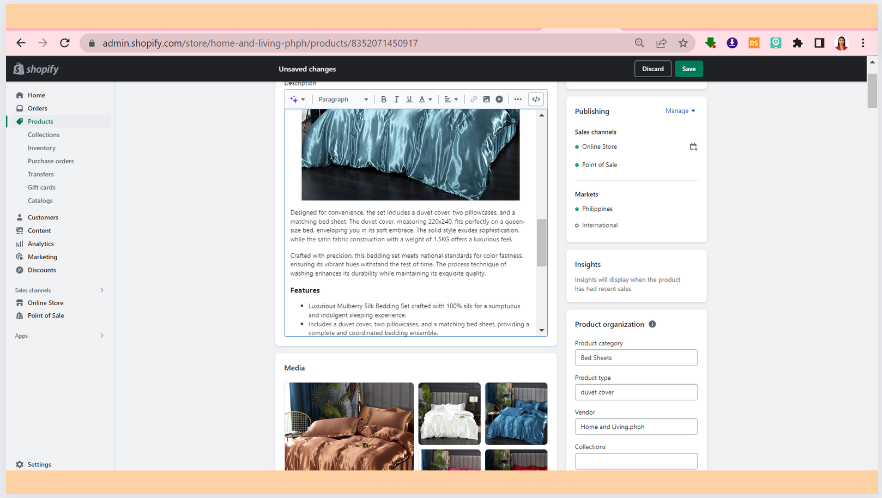Click the address bar URL
This screenshot has width=882, height=498.
(260, 43)
